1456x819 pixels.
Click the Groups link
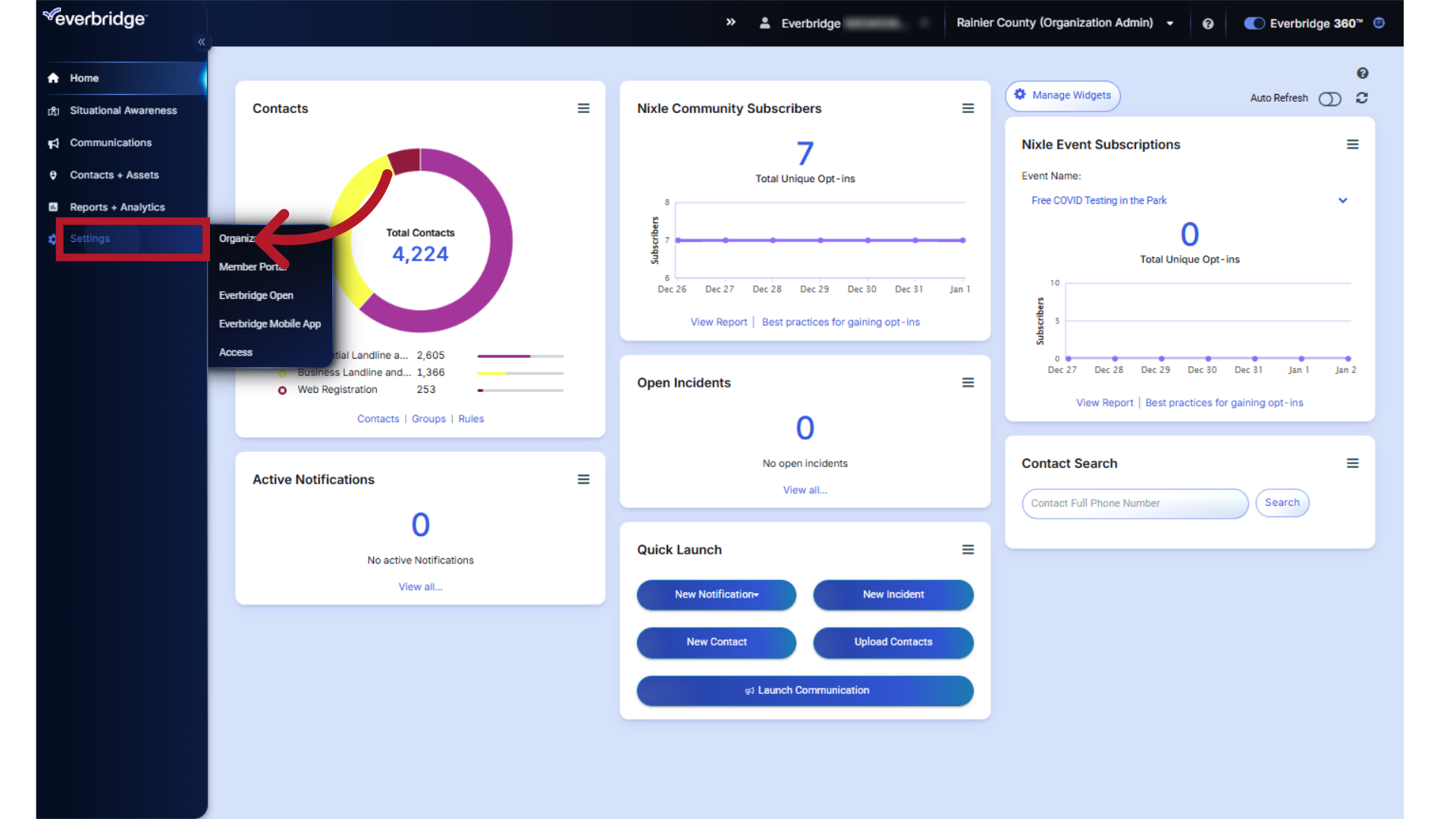[429, 419]
